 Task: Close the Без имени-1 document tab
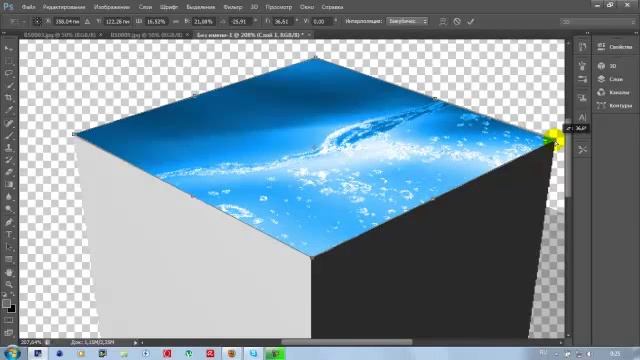pyautogui.click(x=309, y=35)
